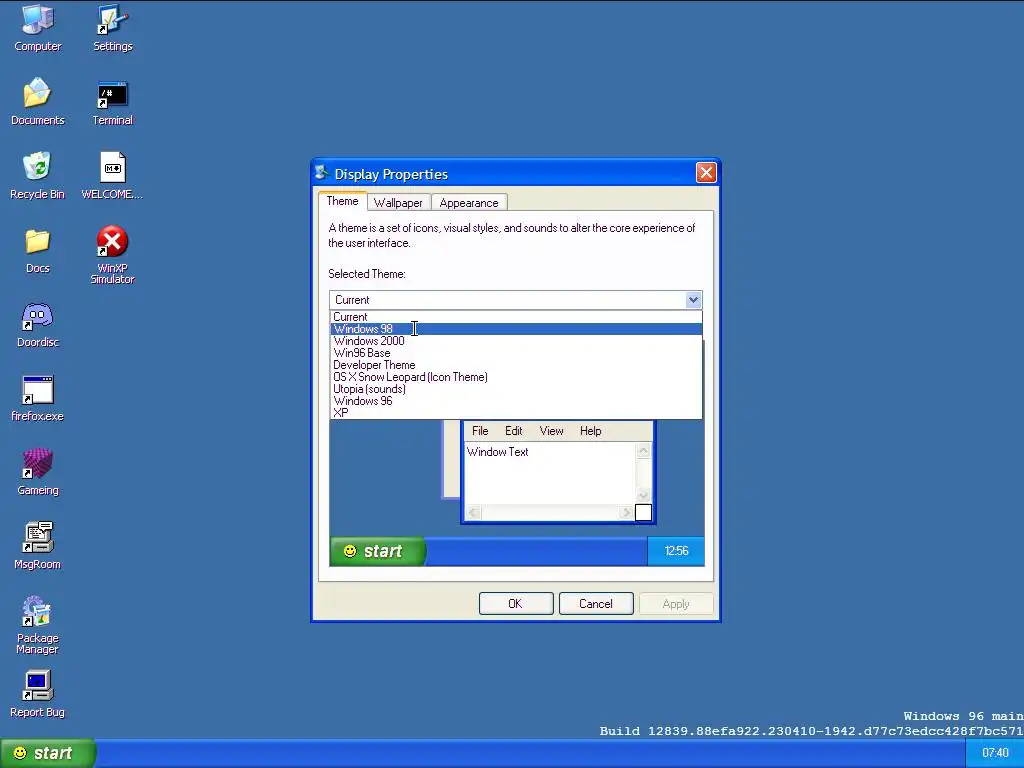This screenshot has height=768, width=1024.
Task: Close the Display Properties dialog
Action: pyautogui.click(x=706, y=172)
